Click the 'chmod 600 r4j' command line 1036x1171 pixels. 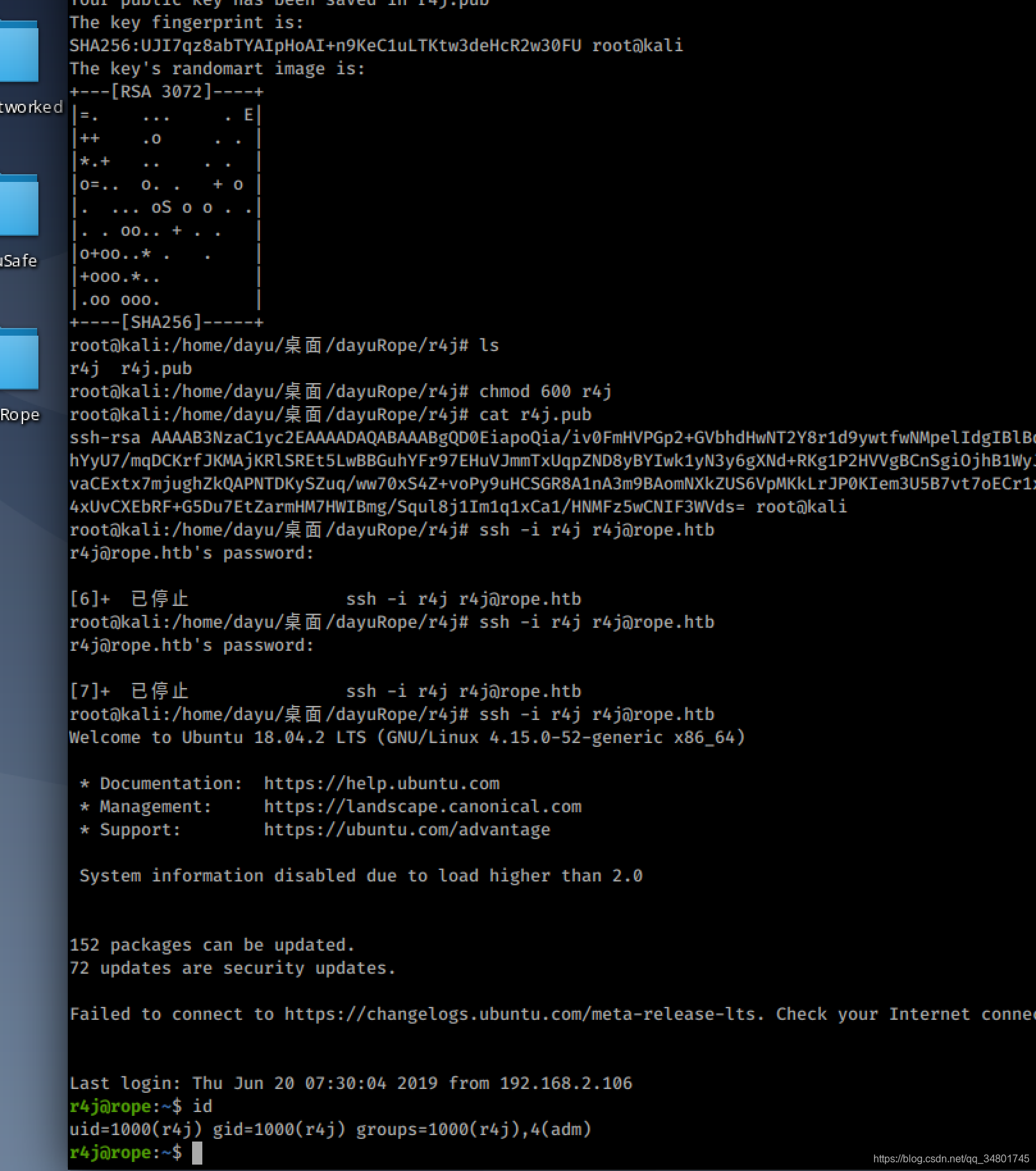point(341,391)
